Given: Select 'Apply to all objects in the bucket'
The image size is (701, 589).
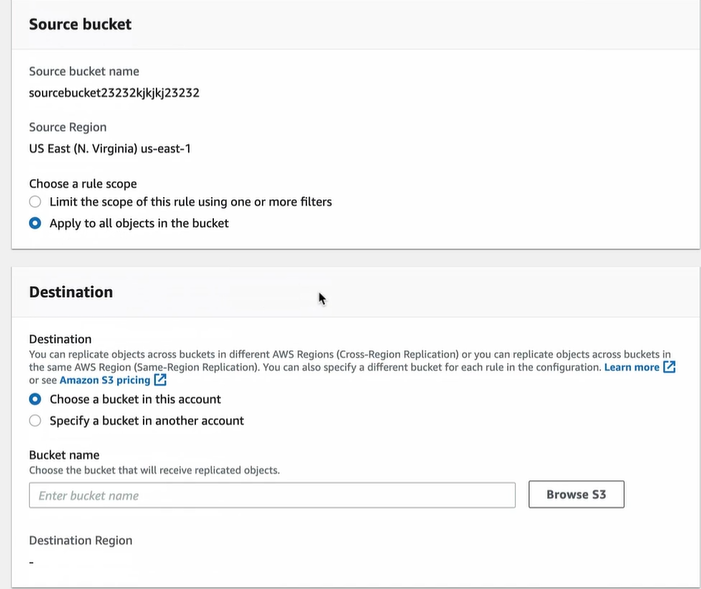Looking at the screenshot, I should 35,223.
